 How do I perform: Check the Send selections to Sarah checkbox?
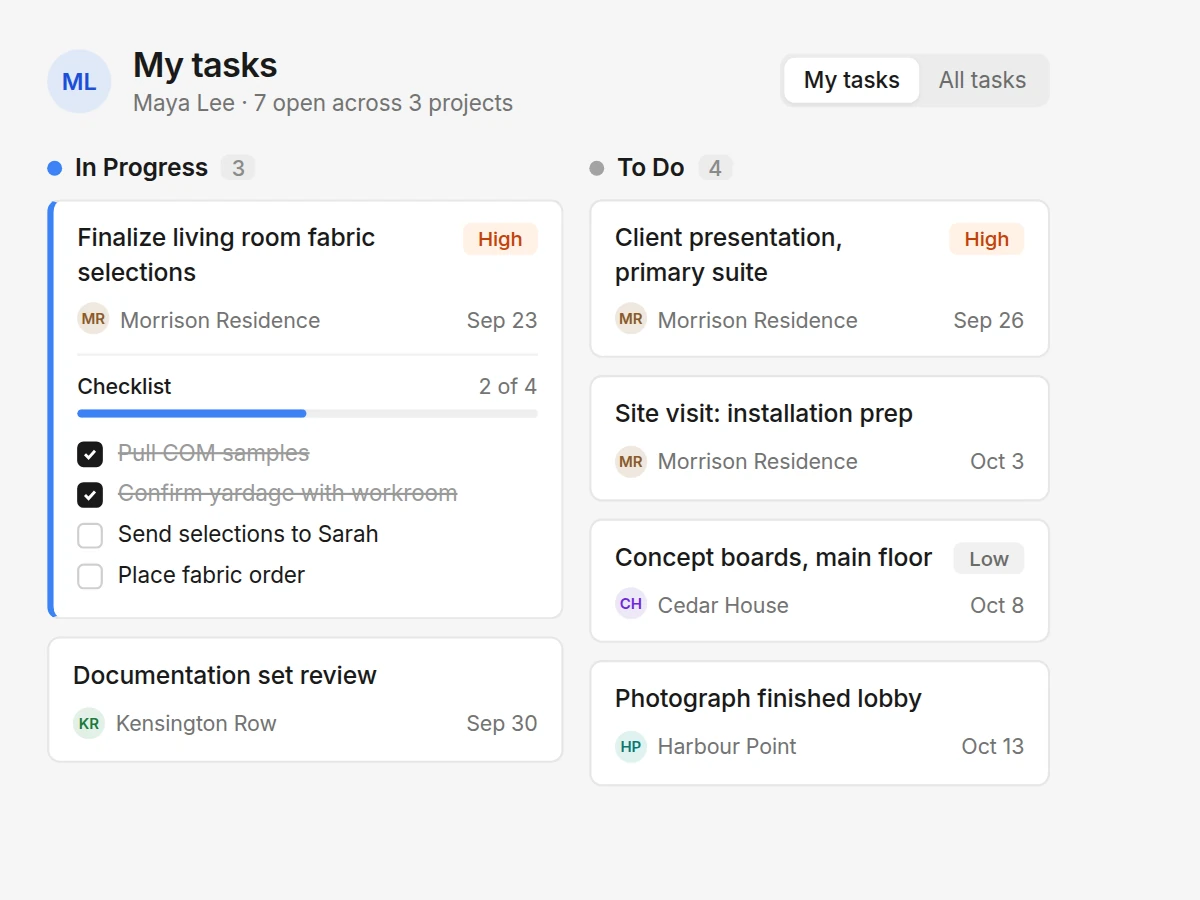click(90, 535)
